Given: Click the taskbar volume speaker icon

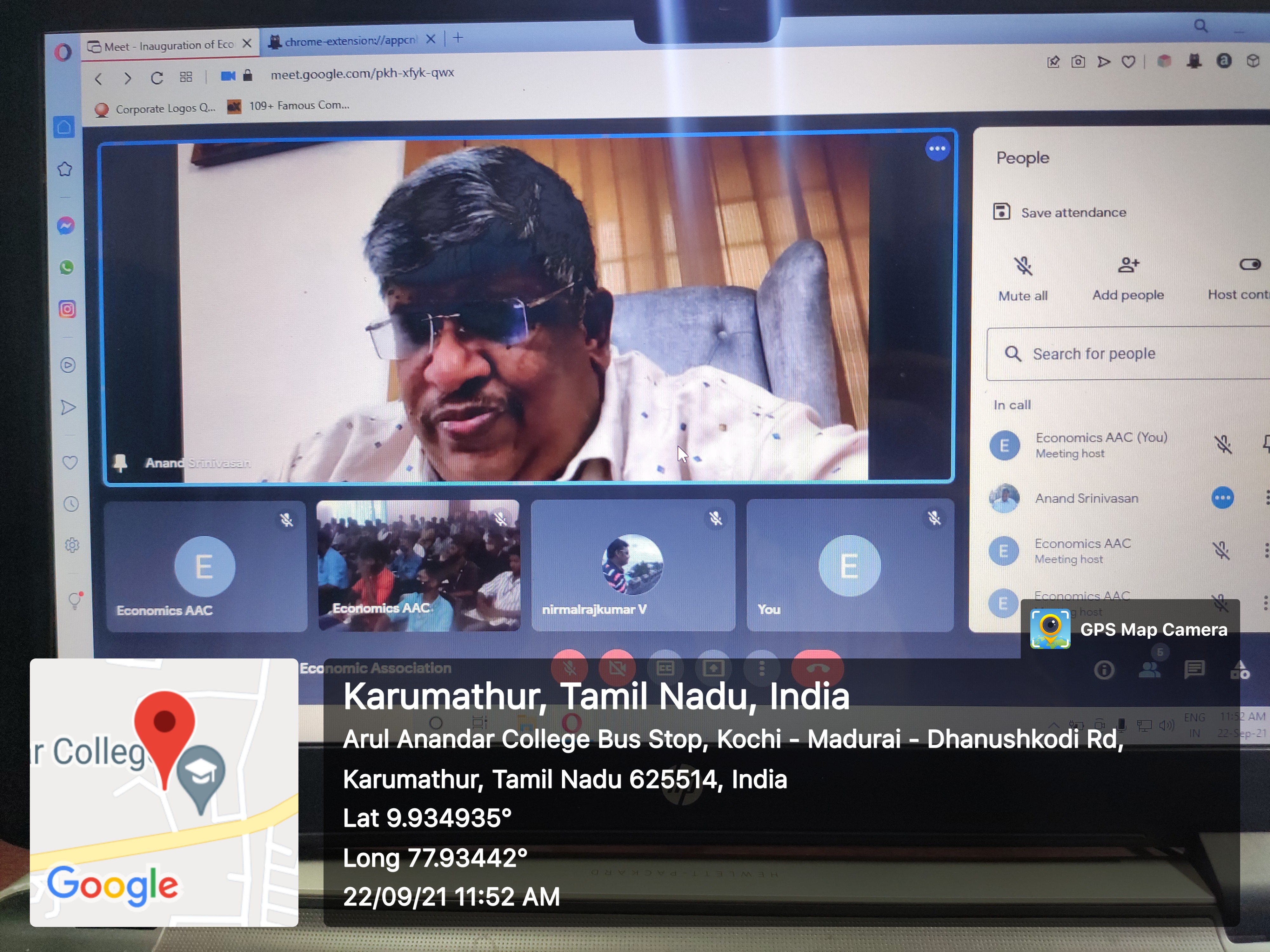Looking at the screenshot, I should (1167, 725).
